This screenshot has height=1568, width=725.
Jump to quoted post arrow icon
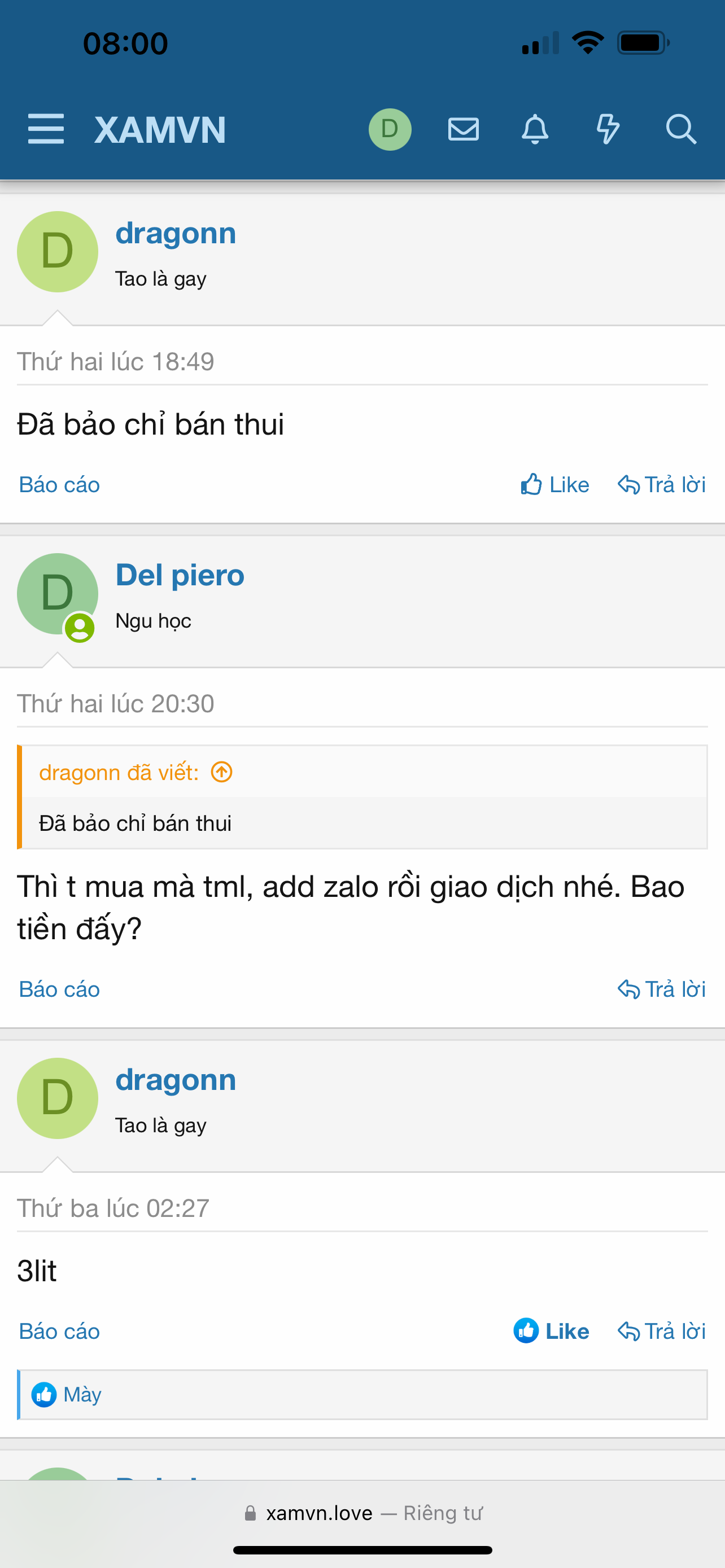[221, 772]
